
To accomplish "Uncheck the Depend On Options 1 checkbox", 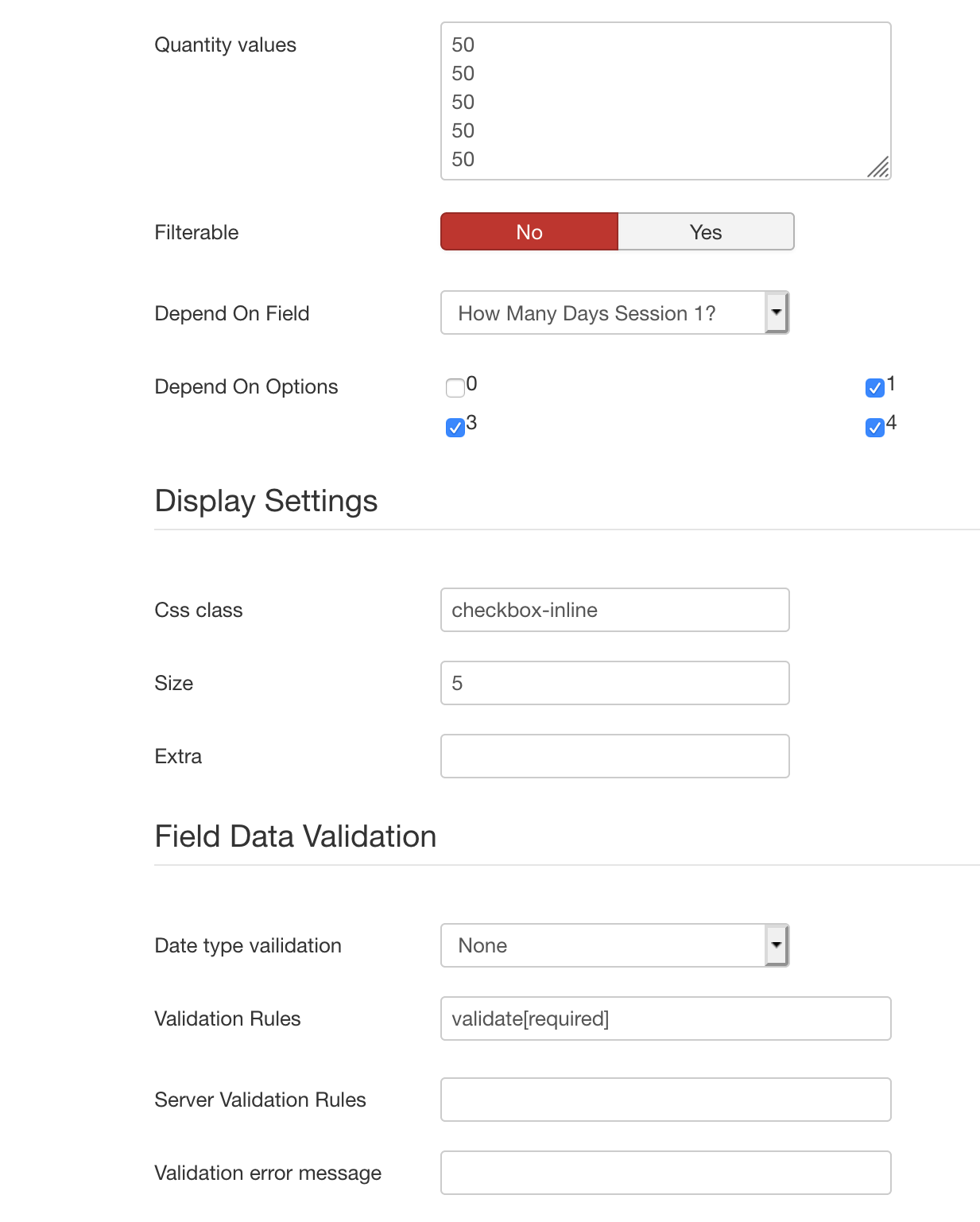I will 875,388.
